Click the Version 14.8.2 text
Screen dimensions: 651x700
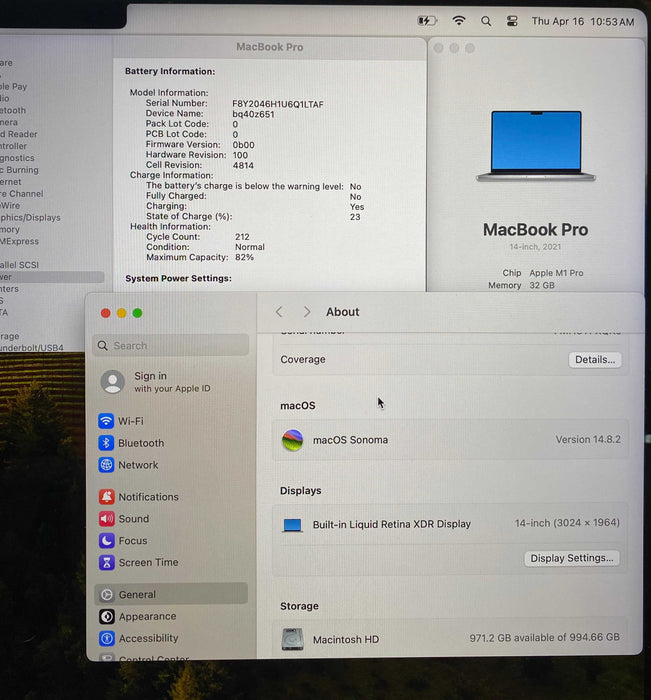[x=588, y=439]
